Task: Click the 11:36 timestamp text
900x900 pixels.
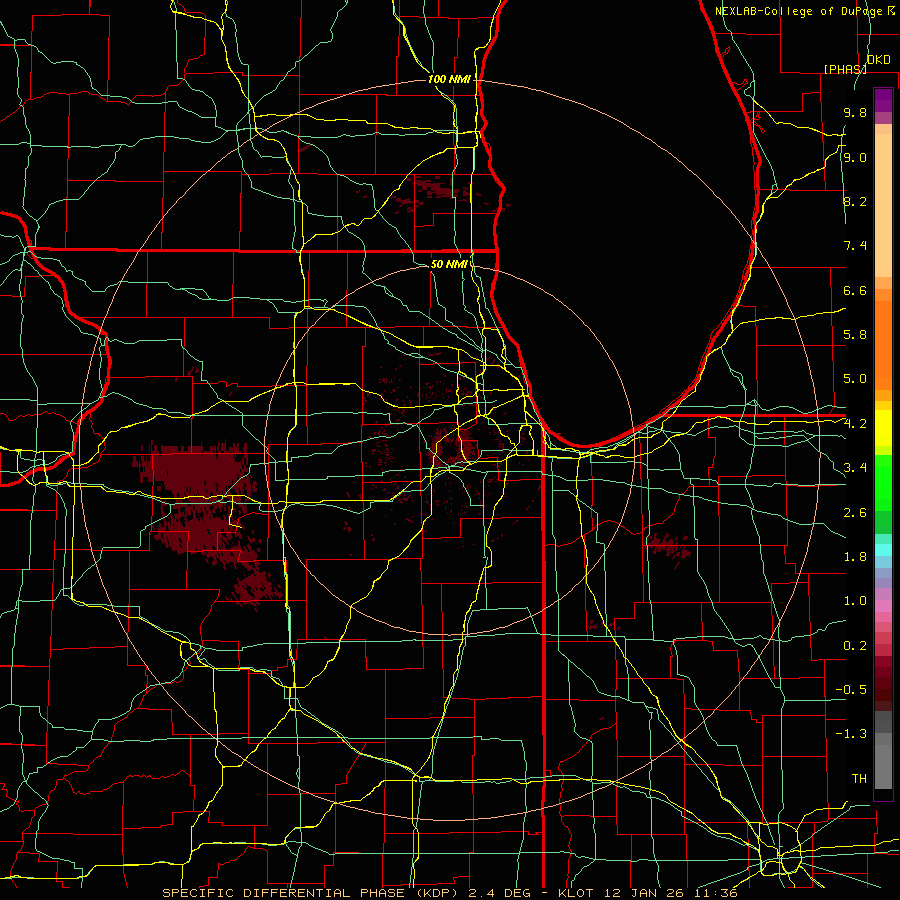Action: tap(714, 893)
